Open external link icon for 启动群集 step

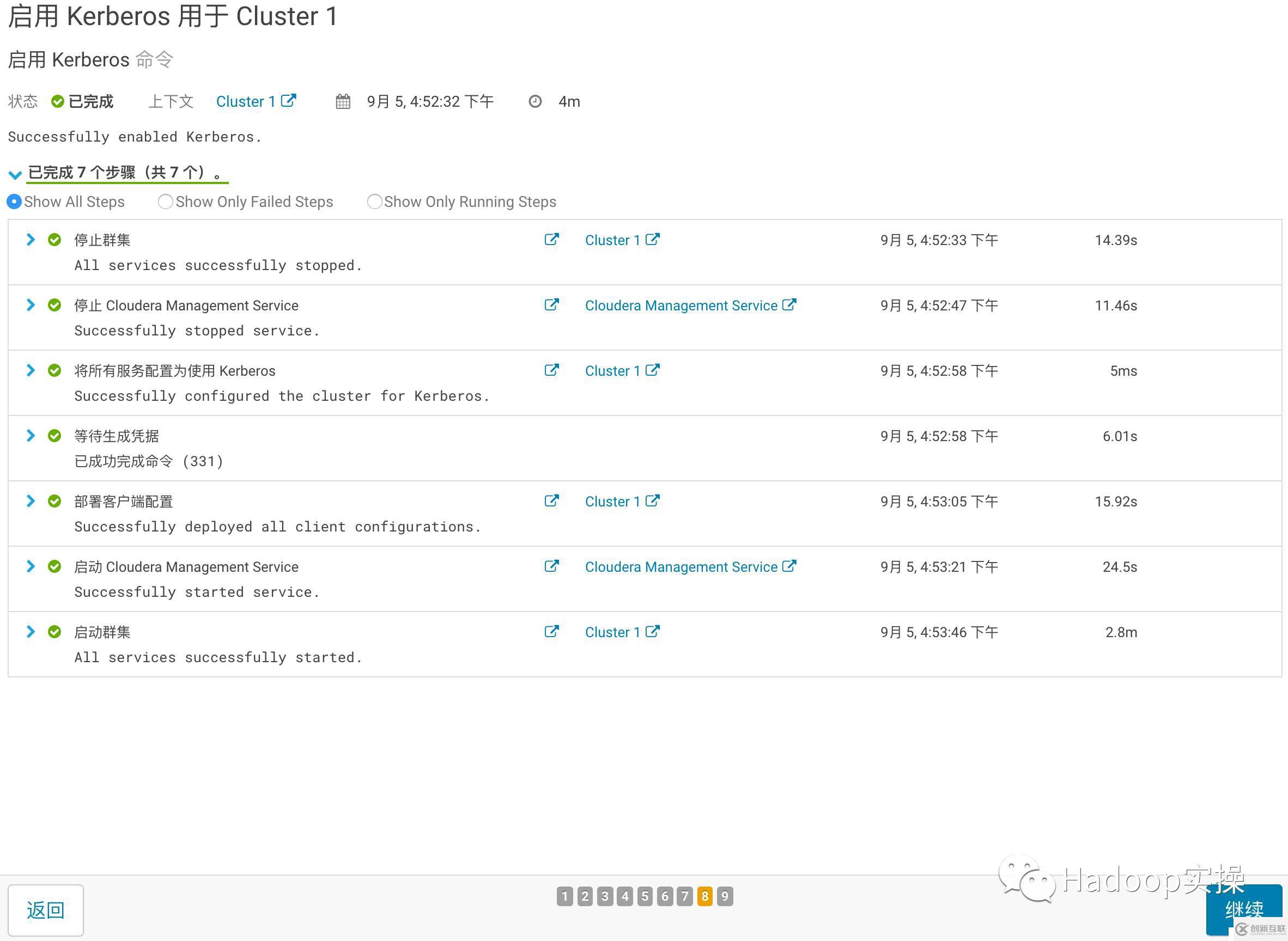coord(551,632)
